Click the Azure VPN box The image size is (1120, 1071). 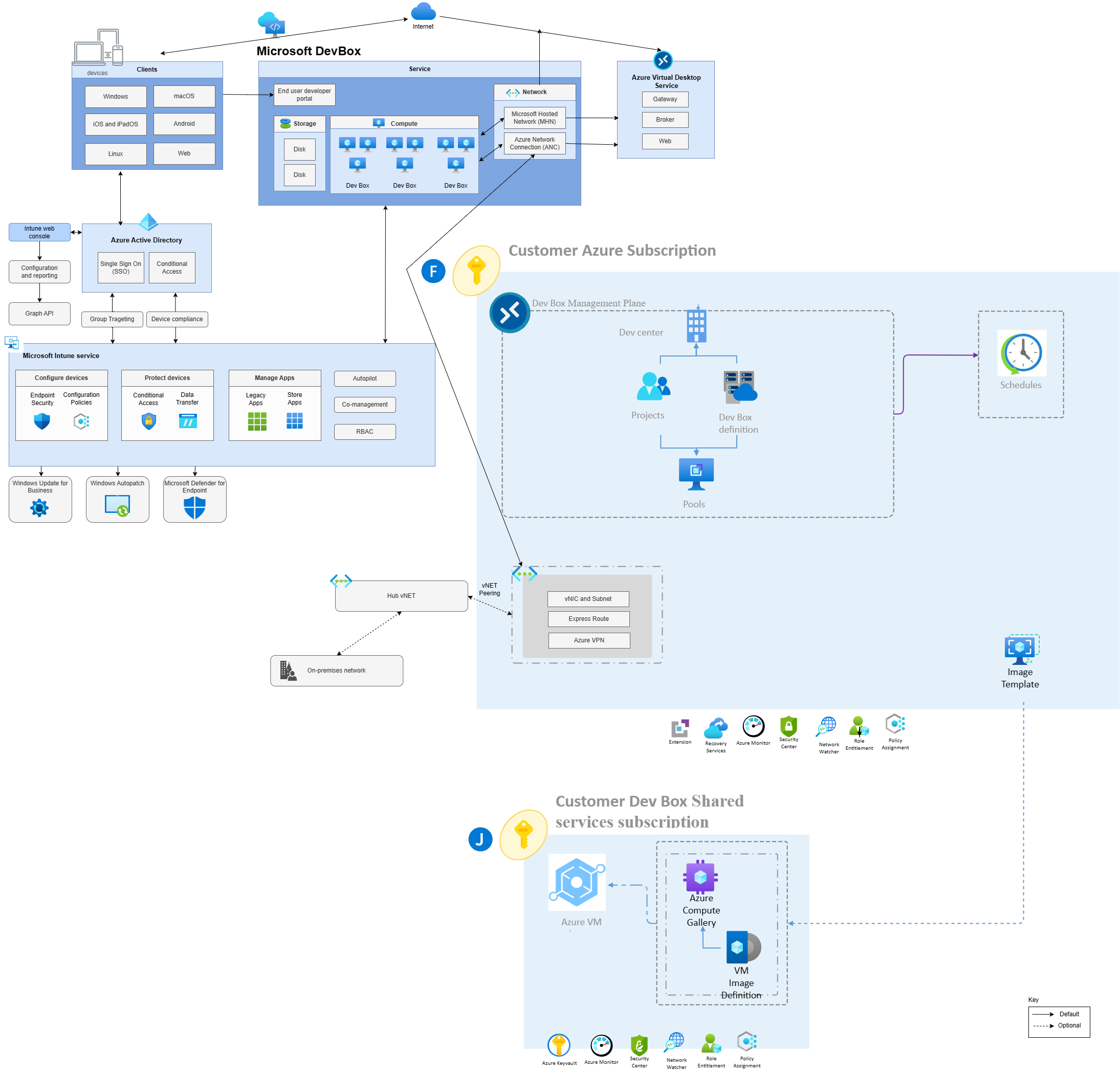click(x=589, y=640)
